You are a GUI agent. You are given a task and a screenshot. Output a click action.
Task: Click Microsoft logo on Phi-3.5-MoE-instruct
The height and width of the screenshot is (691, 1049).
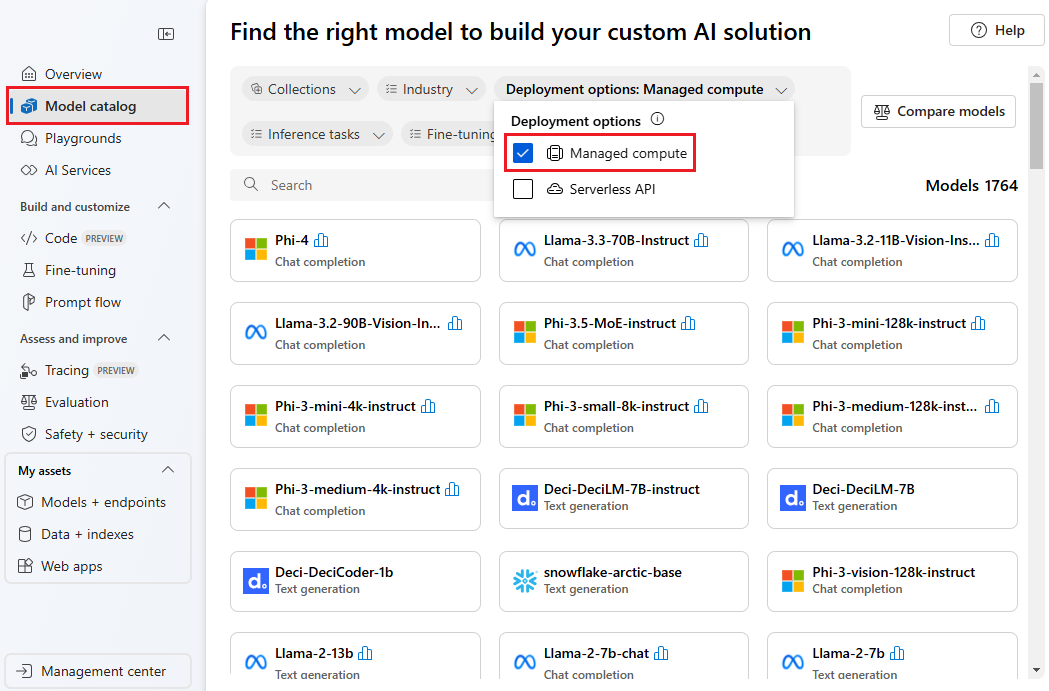(x=524, y=332)
